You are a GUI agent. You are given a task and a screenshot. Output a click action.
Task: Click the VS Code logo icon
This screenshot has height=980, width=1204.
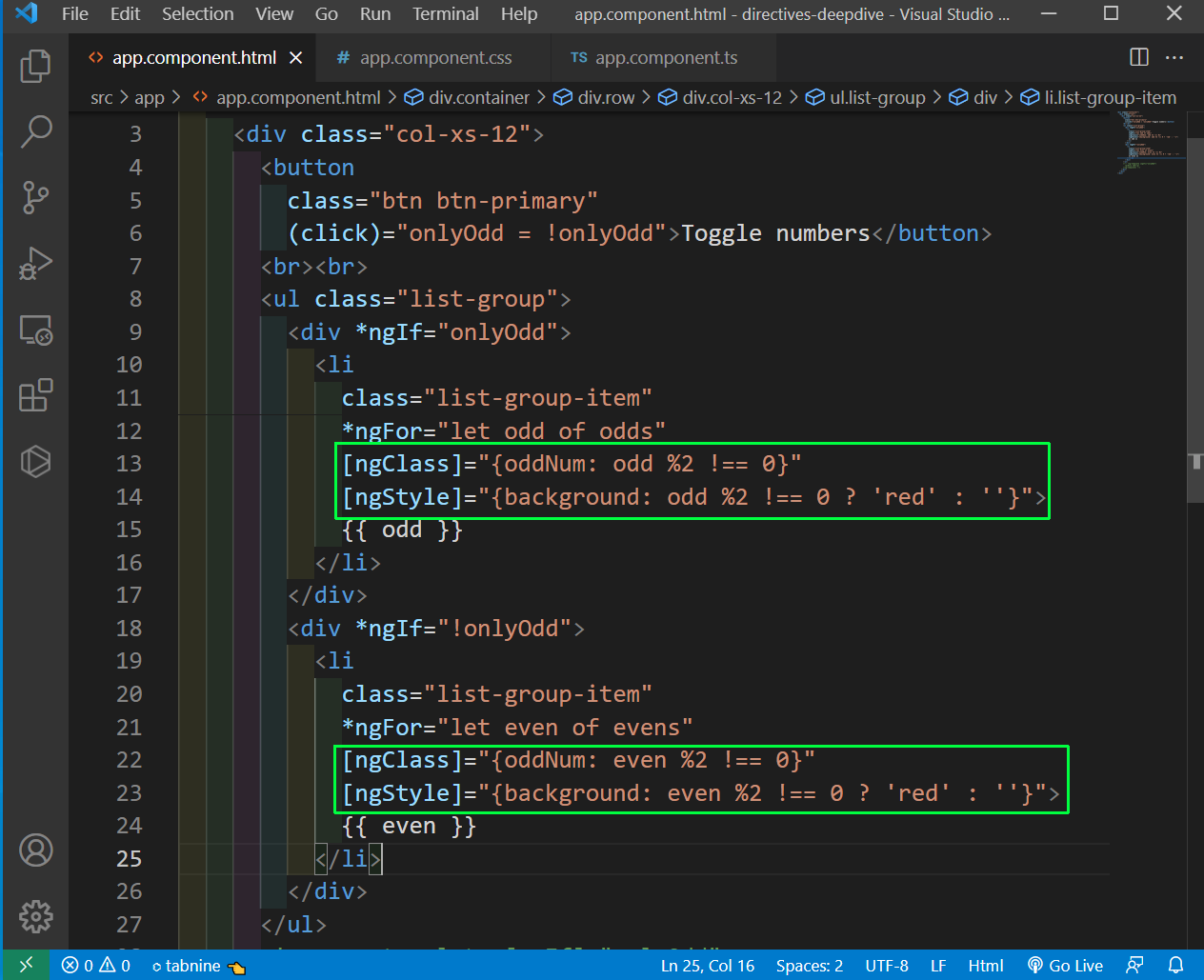[x=27, y=13]
